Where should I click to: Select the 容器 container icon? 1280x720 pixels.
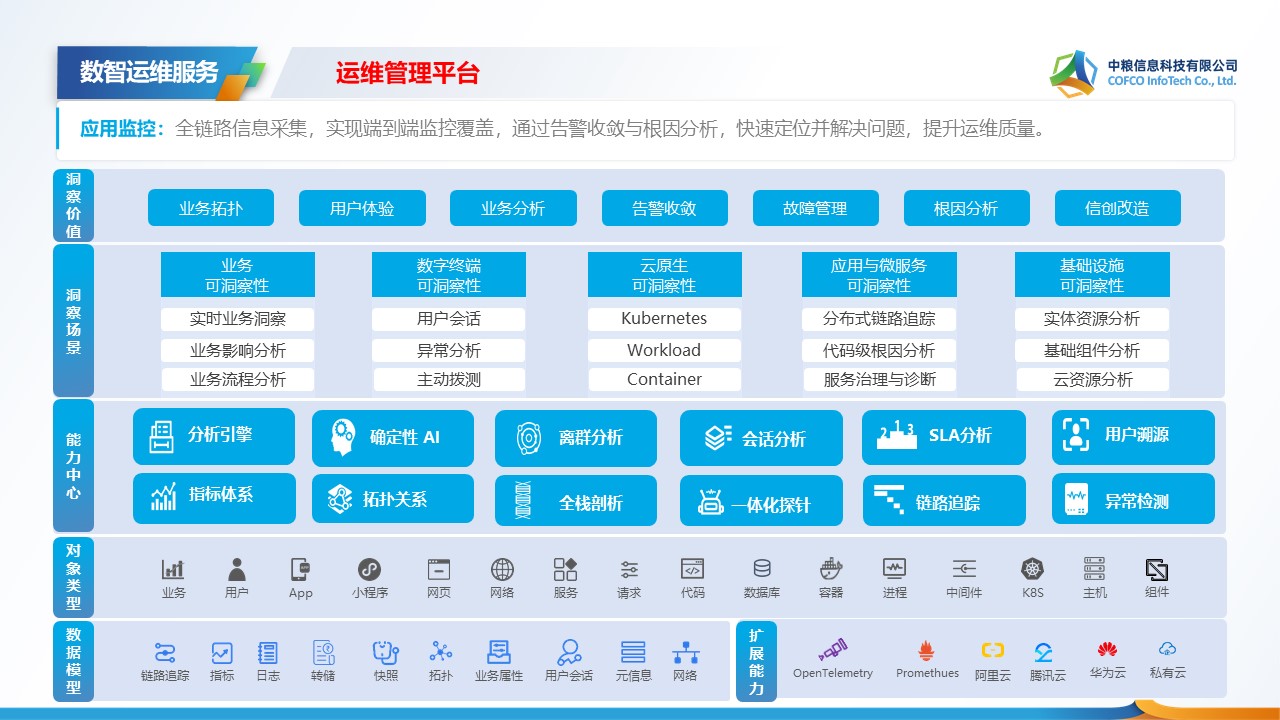830,570
